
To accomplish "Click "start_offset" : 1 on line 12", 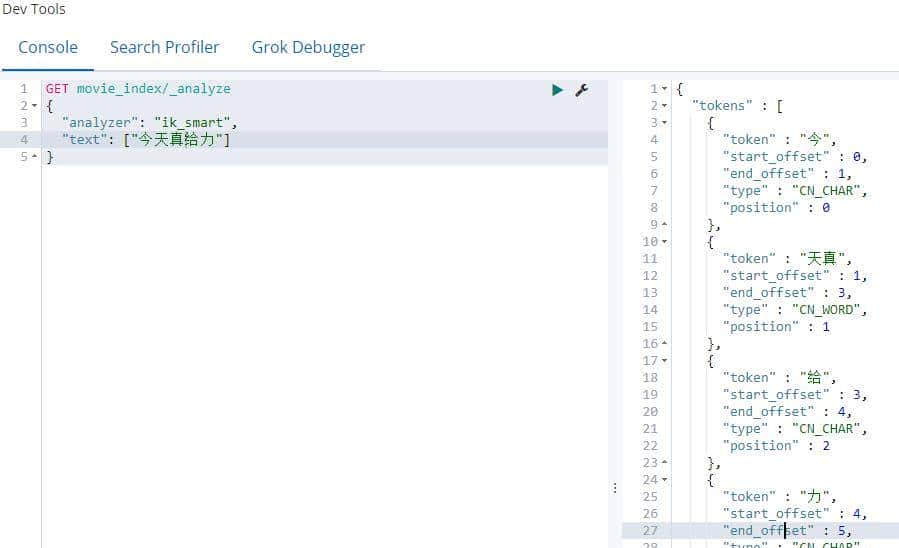I will click(795, 276).
